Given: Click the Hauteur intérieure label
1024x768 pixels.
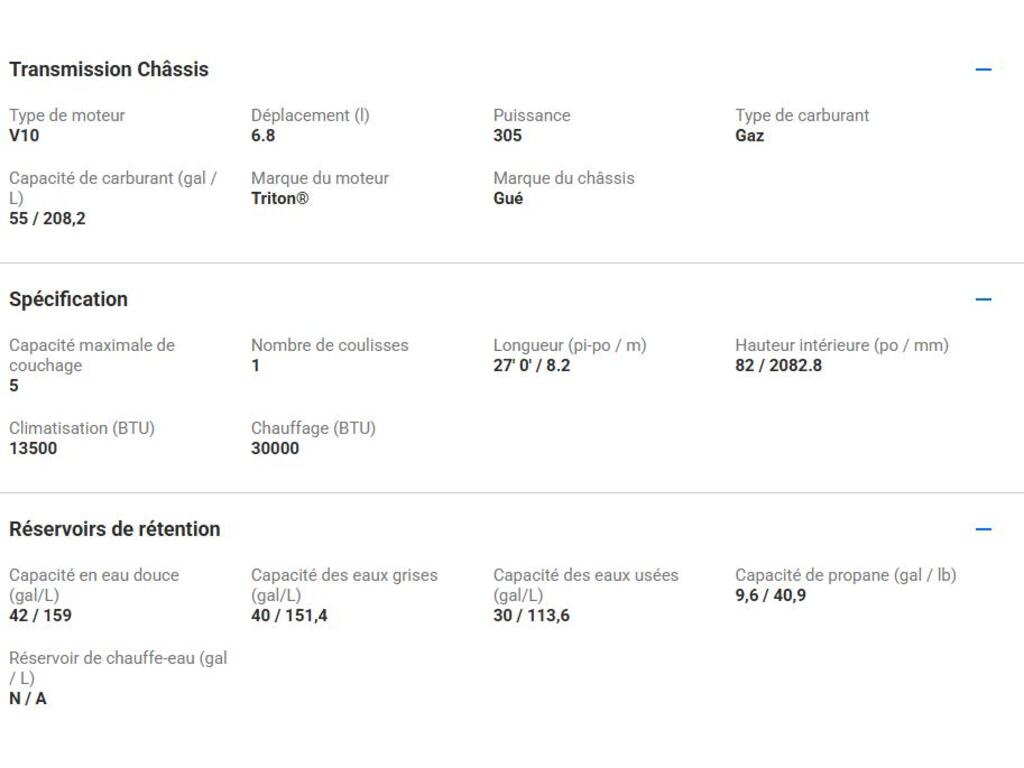Looking at the screenshot, I should click(841, 346).
